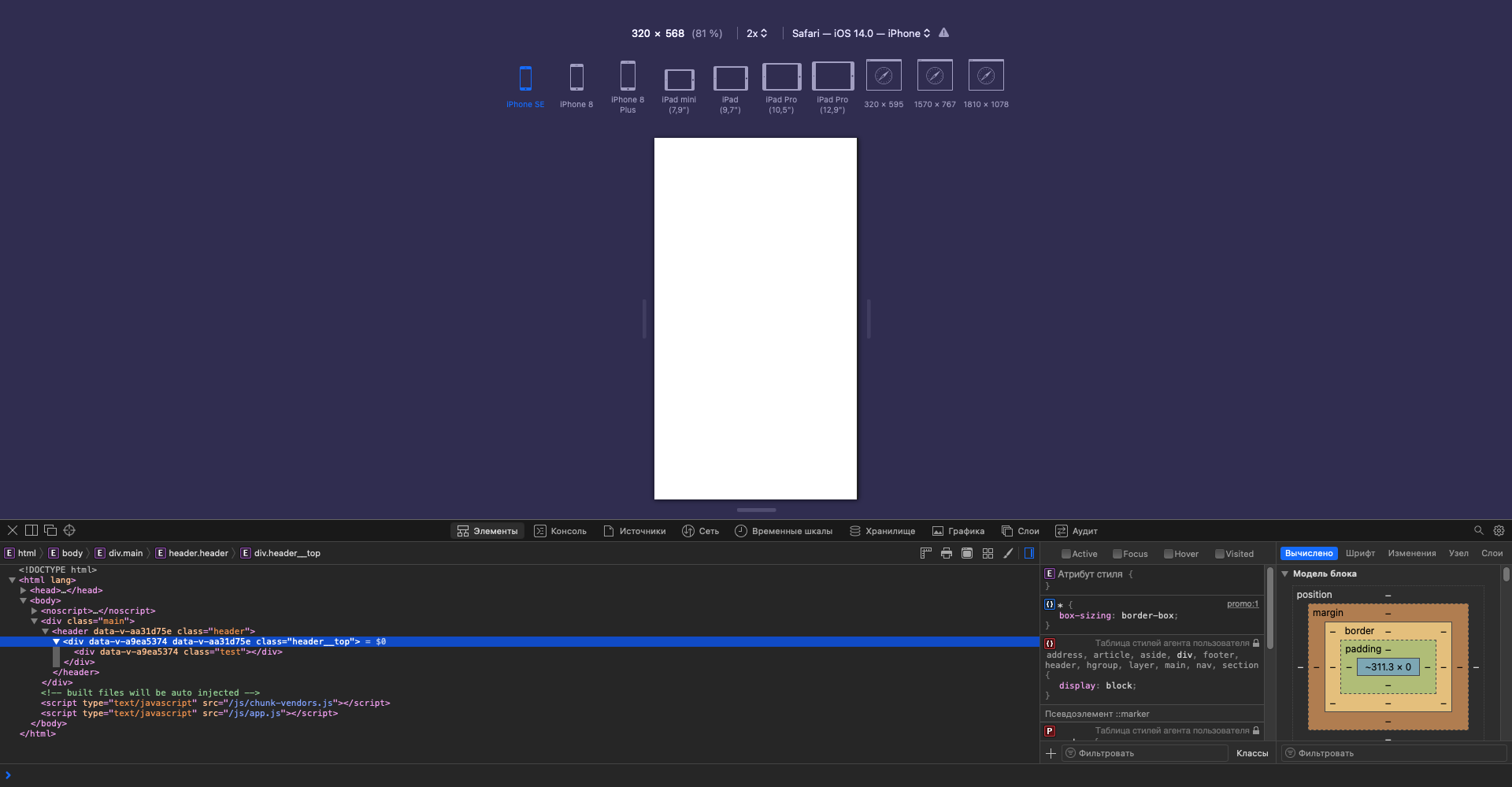Select the iPhone SE device preset
Screen dimensions: 1512x787
(525, 87)
